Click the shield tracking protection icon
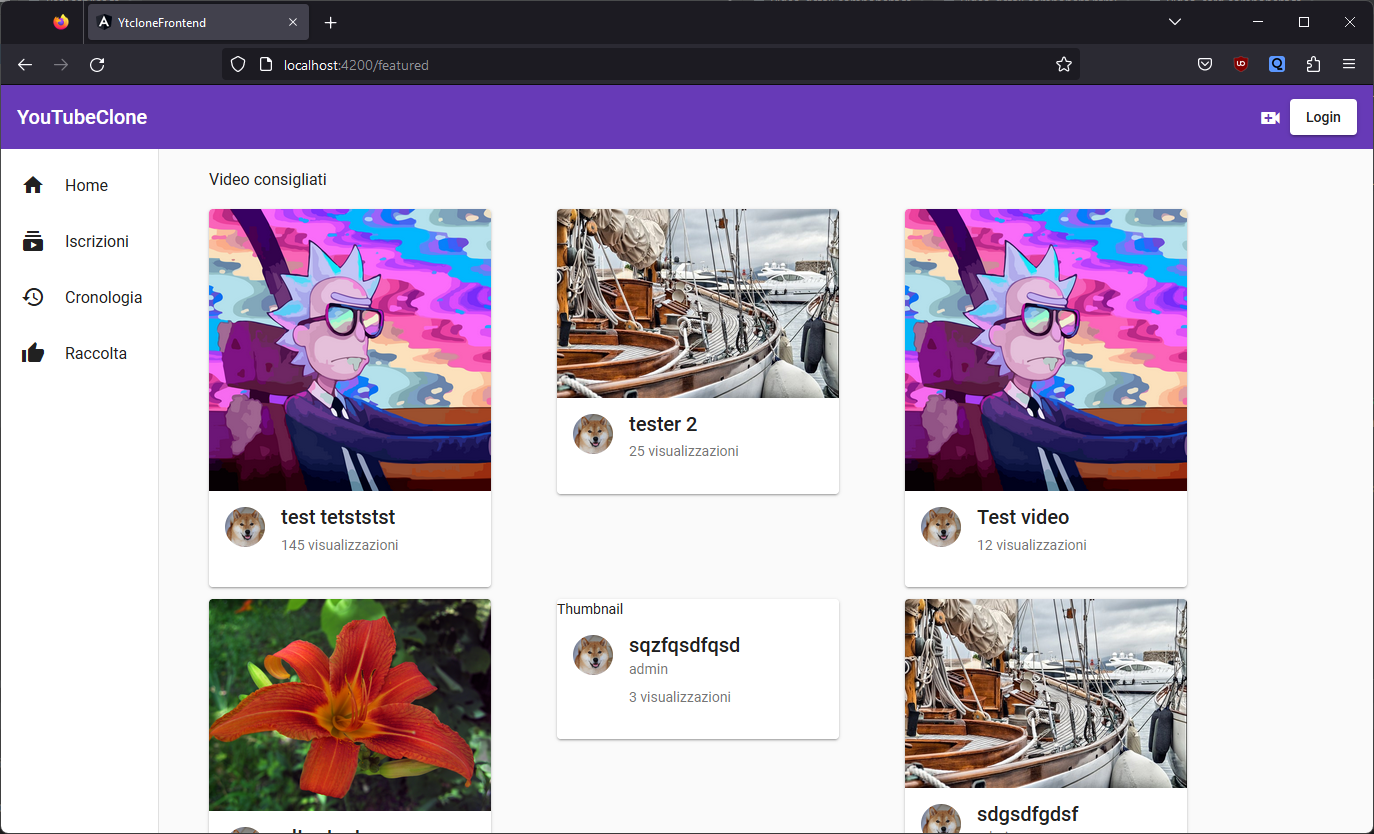Viewport: 1374px width, 834px height. [x=237, y=64]
